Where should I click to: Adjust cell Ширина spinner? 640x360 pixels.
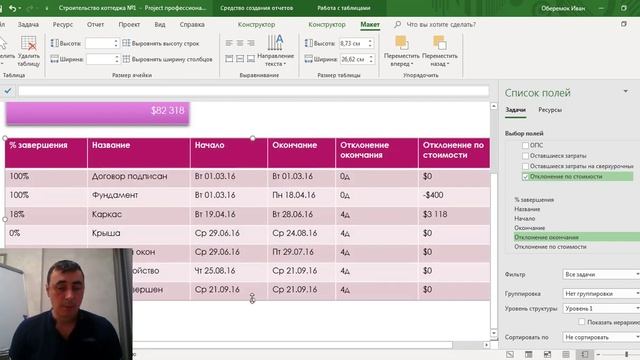pyautogui.click(x=117, y=59)
